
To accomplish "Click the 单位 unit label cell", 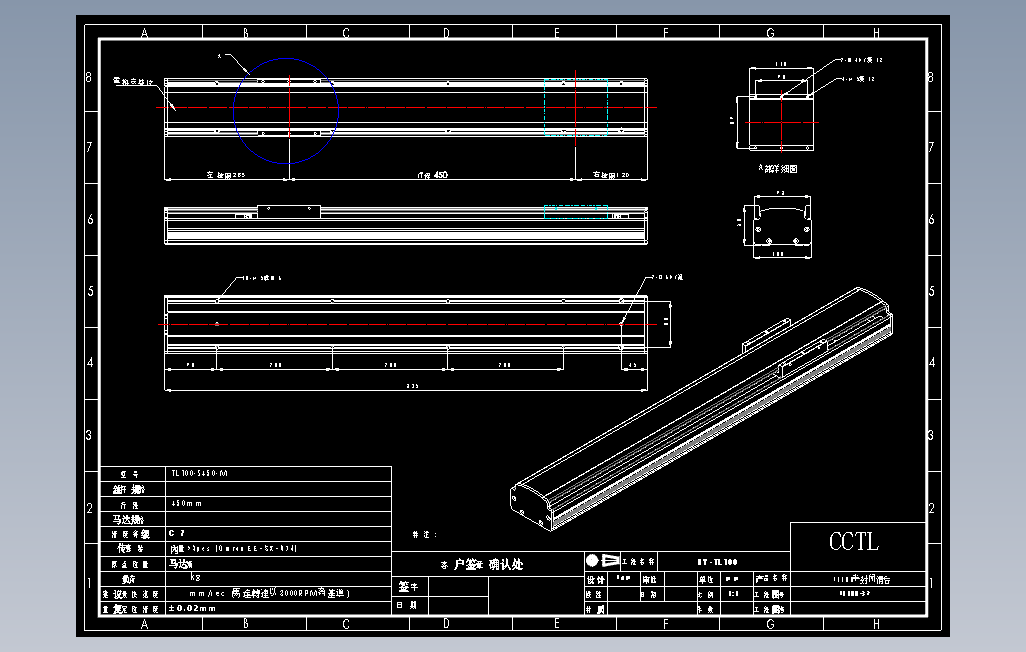I will click(x=707, y=579).
